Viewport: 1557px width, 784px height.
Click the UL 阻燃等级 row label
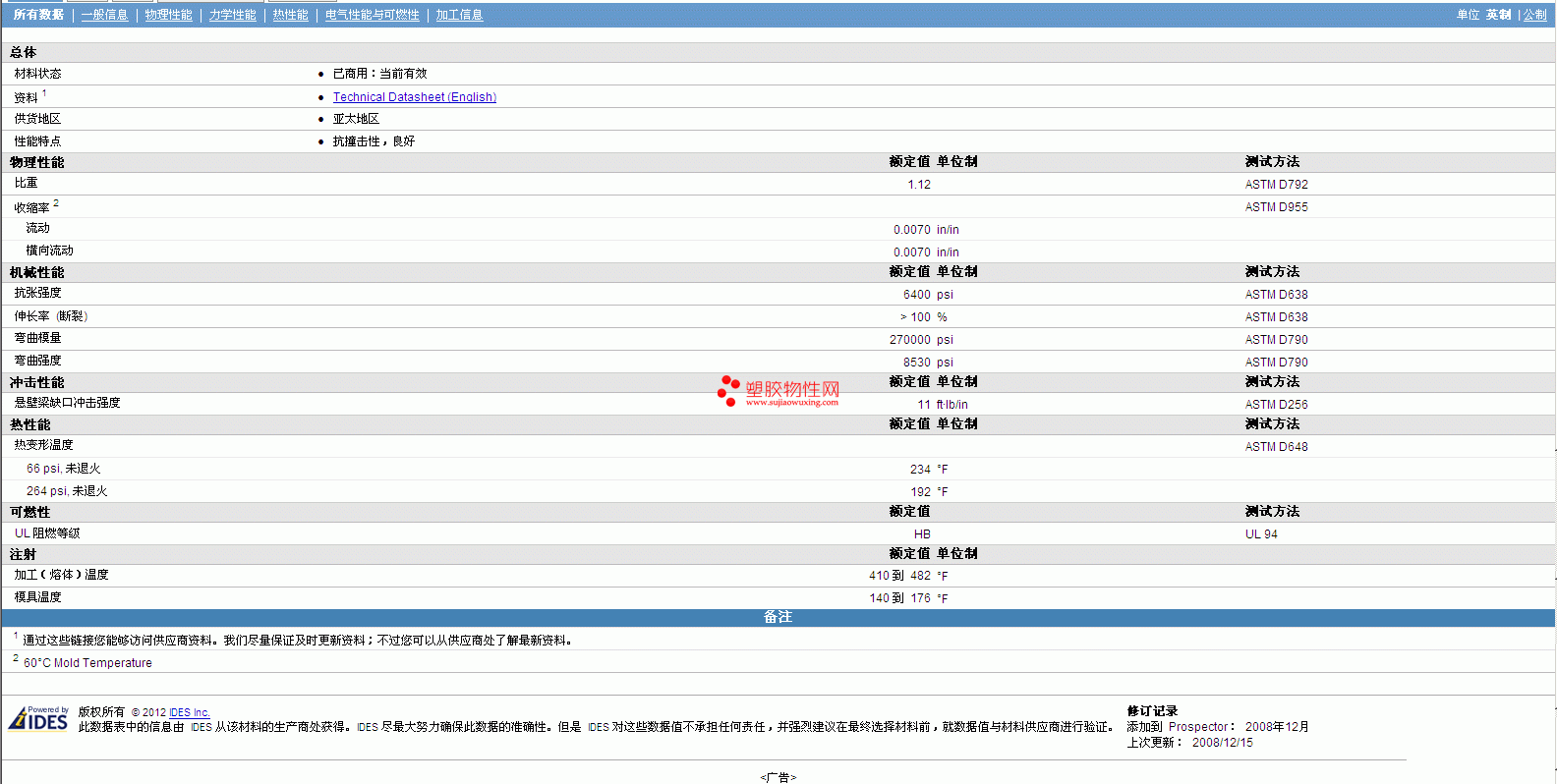pos(47,533)
